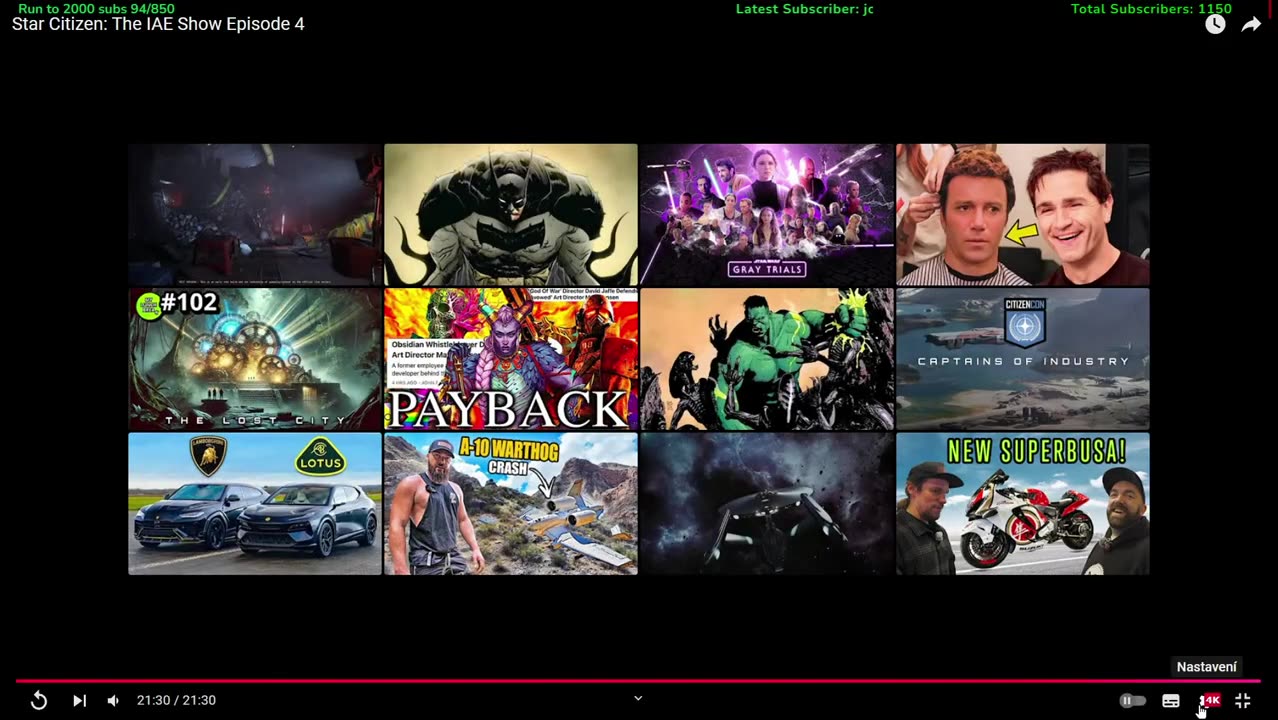Viewport: 1278px width, 720px height.
Task: Skip to the next video
Action: 79,700
